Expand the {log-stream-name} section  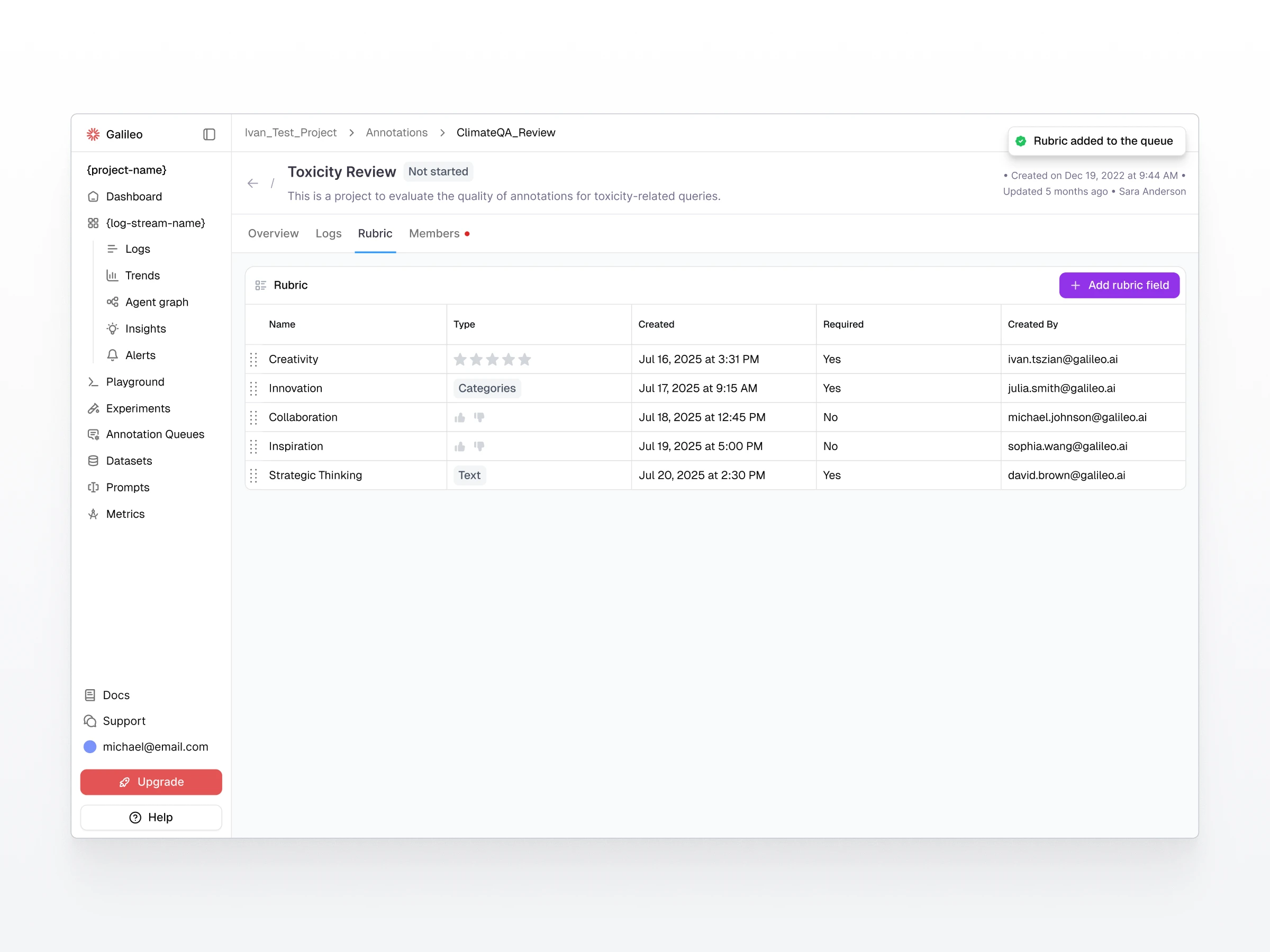[155, 223]
